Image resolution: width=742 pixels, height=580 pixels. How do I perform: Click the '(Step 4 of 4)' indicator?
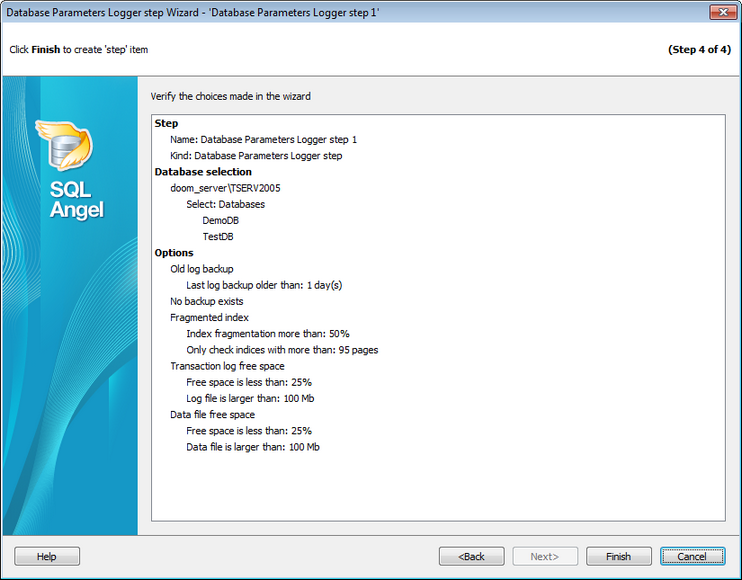[x=699, y=50]
